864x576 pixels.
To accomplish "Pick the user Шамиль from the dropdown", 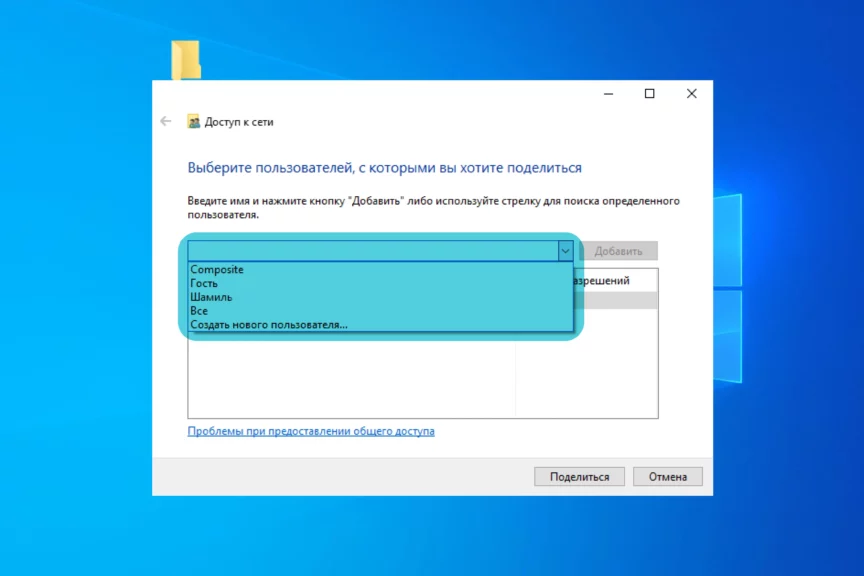I will pos(211,297).
